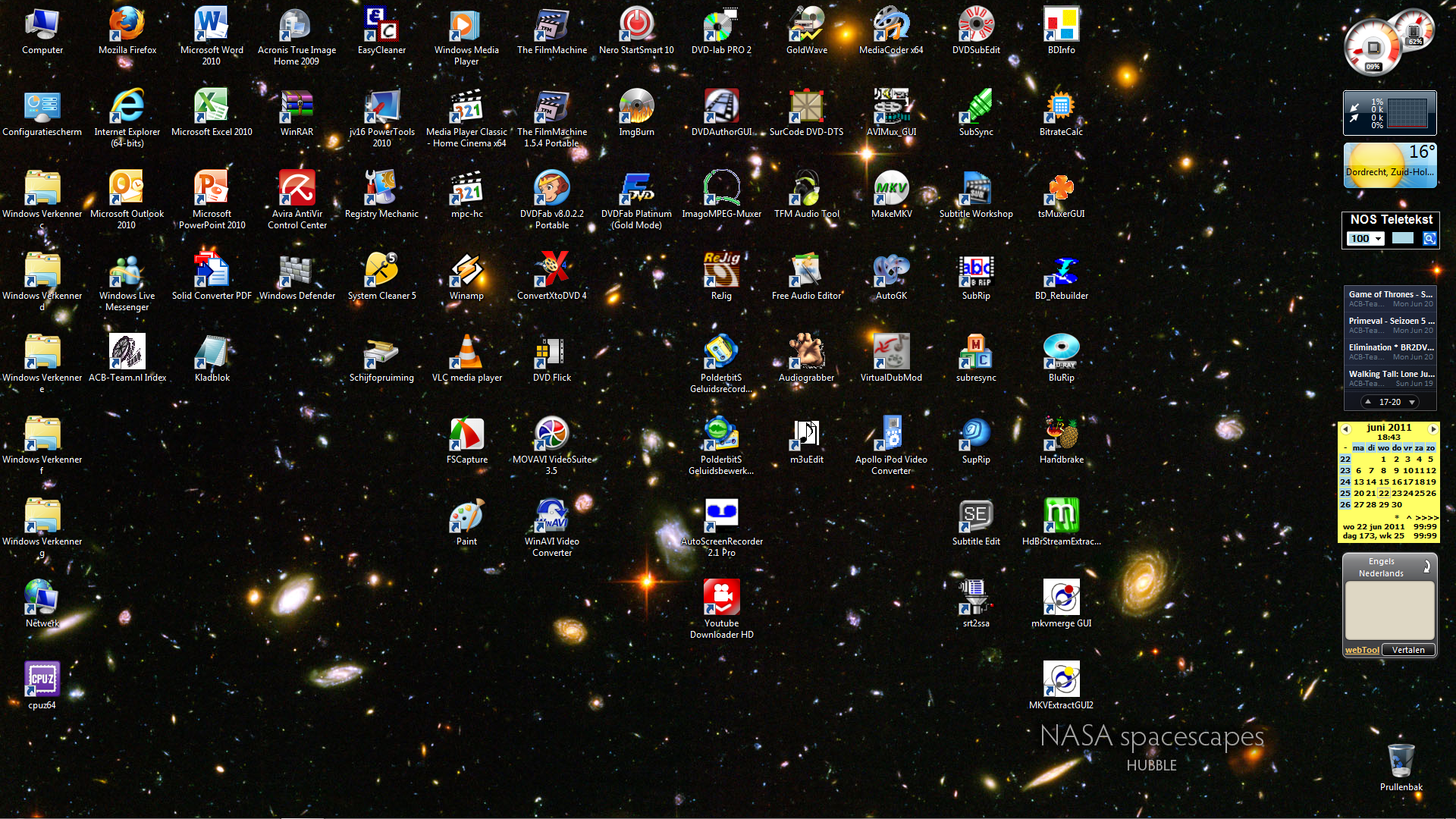Select the DVDSubEdit icon
Screen dimensions: 1456x819
[976, 31]
